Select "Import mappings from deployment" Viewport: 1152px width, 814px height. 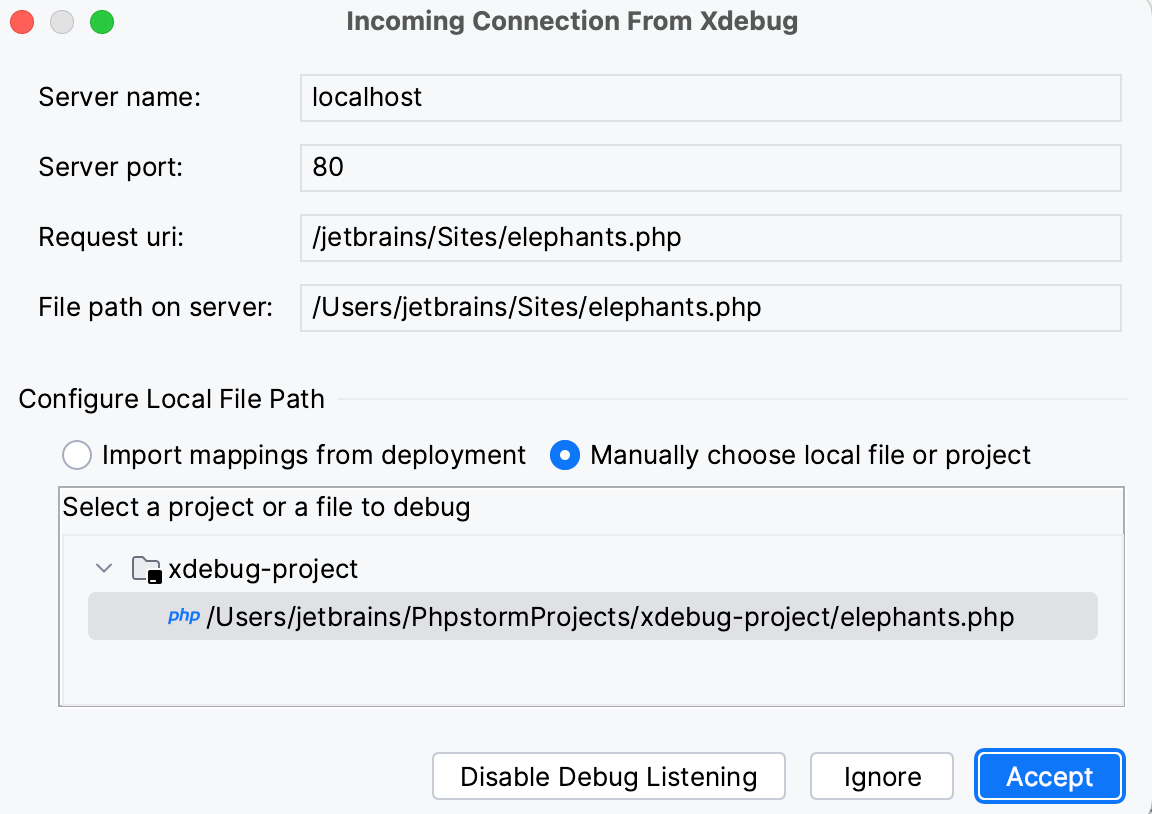77,455
